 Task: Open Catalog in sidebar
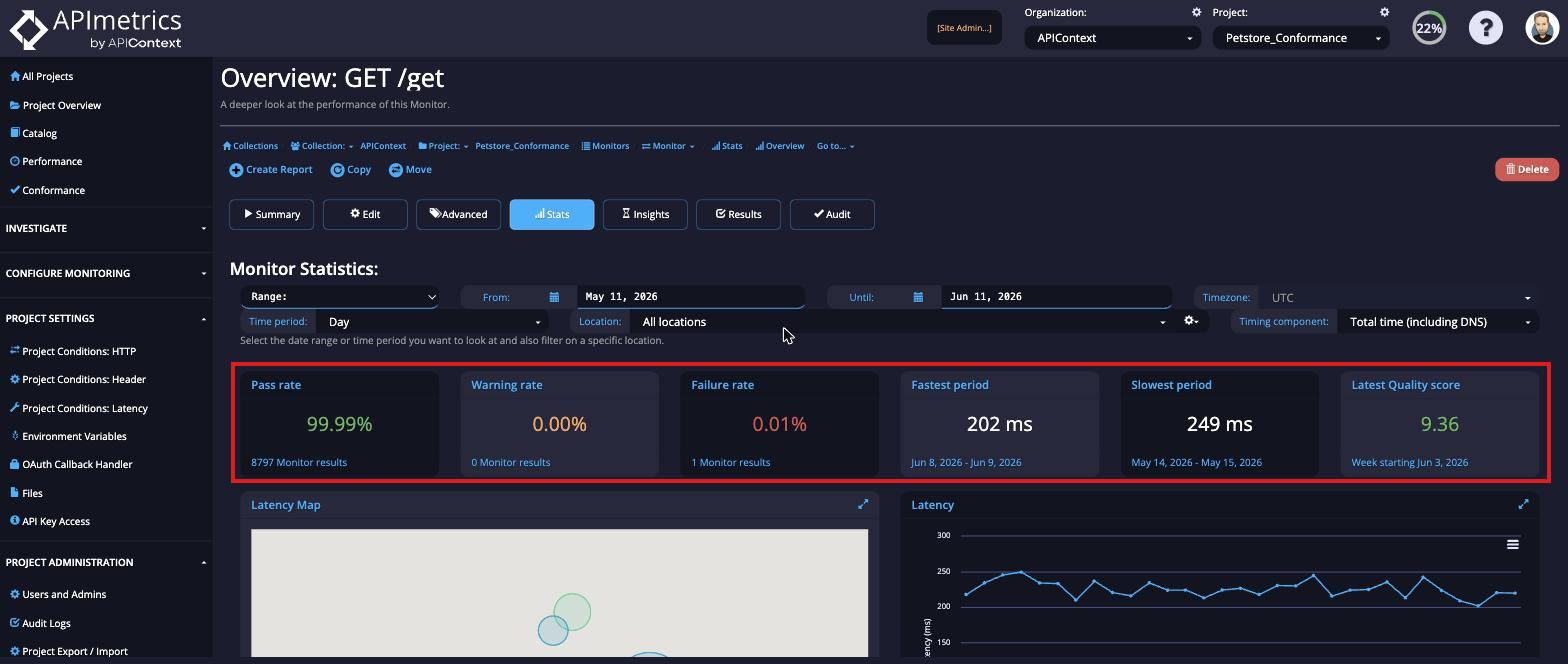tap(33, 133)
